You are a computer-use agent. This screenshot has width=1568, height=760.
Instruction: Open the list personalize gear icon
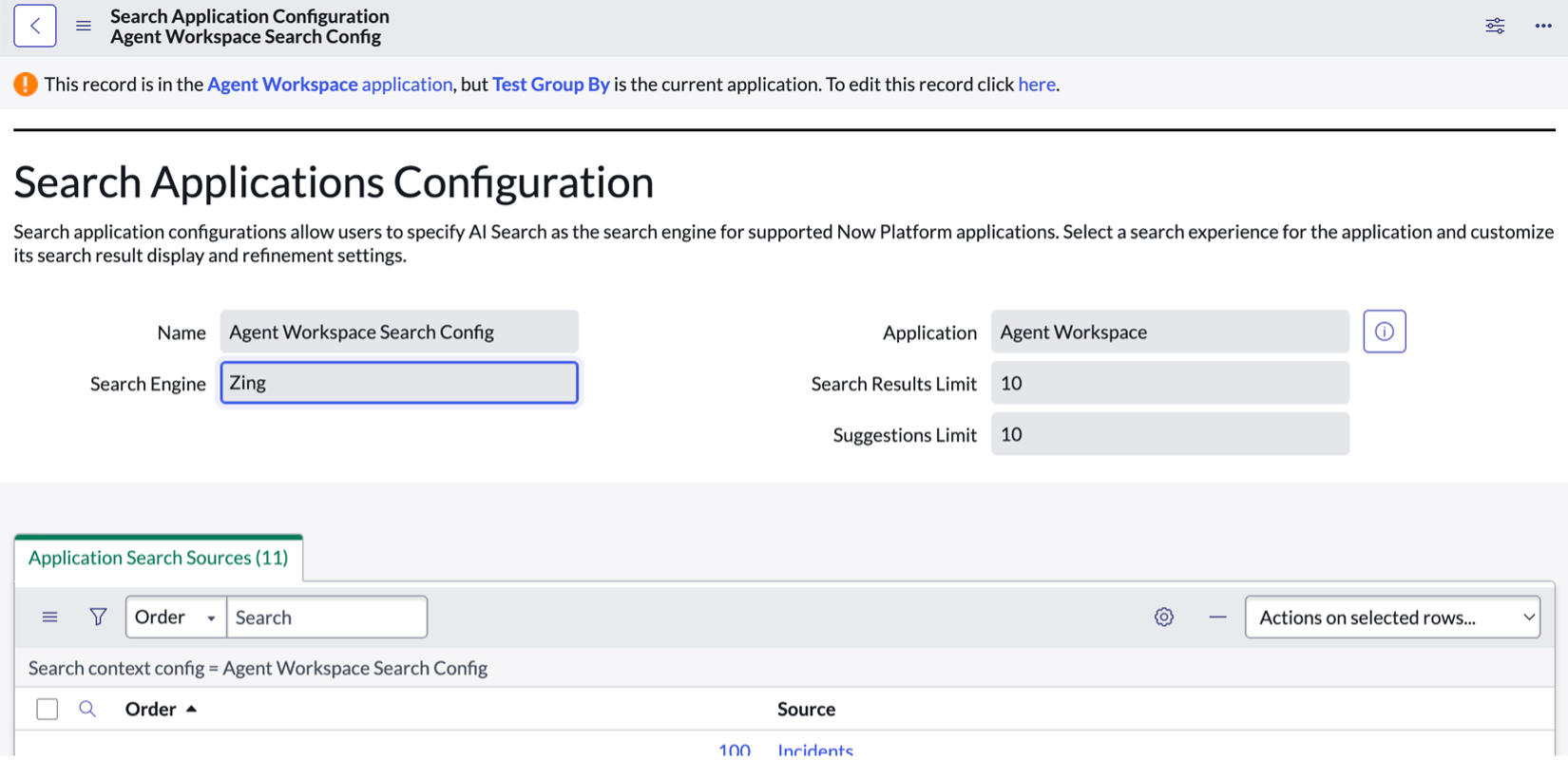coord(1164,617)
